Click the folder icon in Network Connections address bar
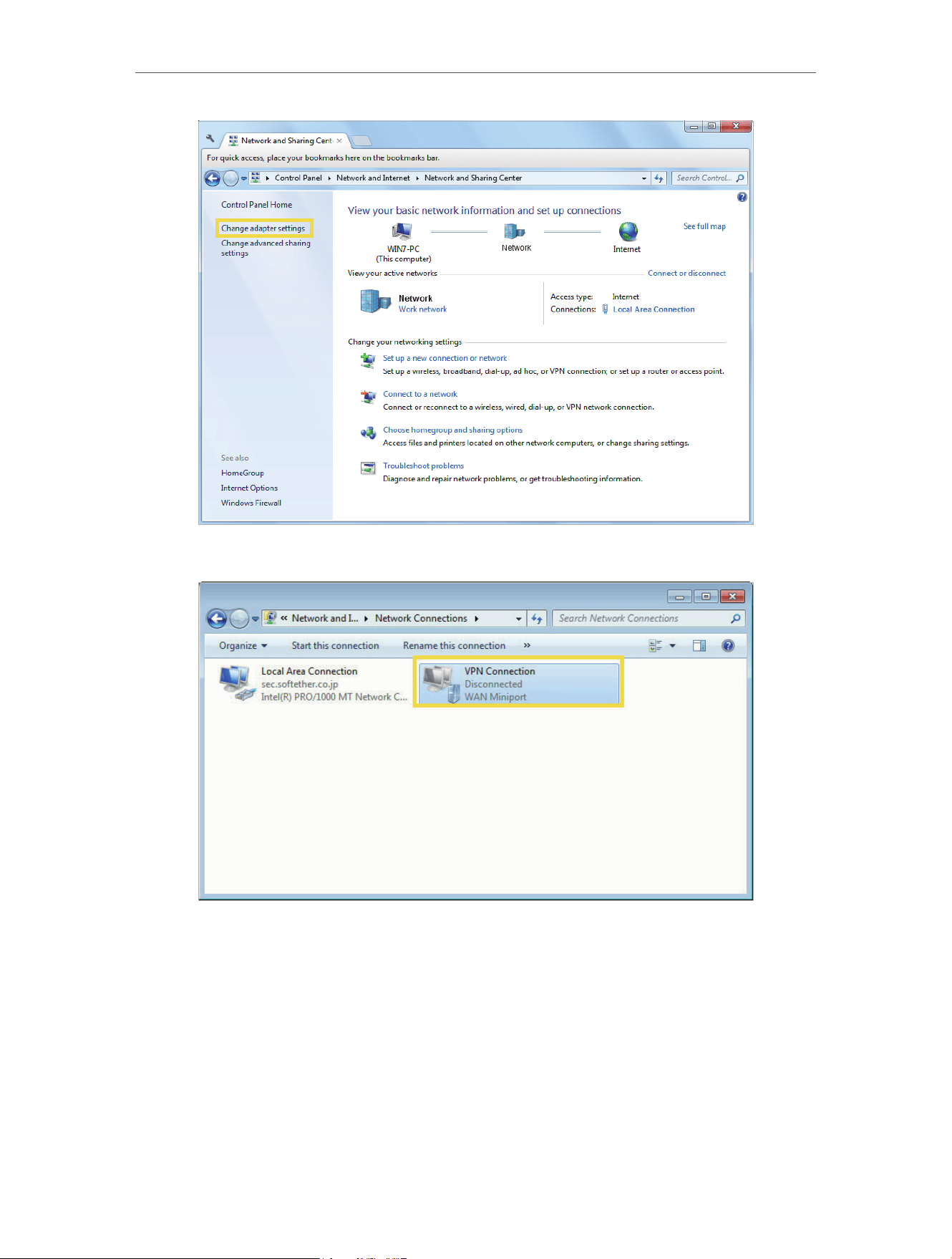 tap(271, 618)
